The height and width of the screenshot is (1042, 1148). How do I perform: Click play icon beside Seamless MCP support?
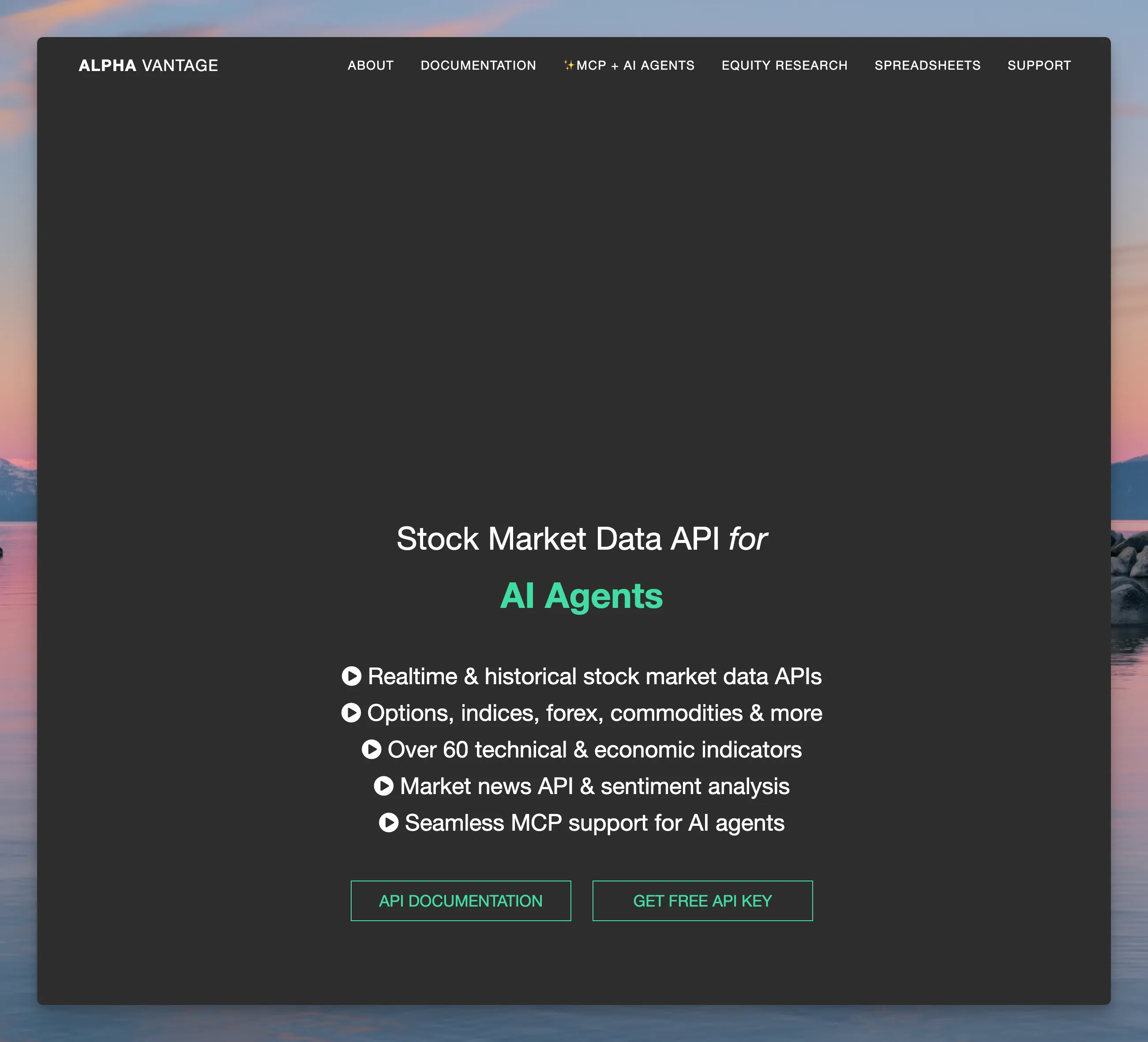point(388,822)
